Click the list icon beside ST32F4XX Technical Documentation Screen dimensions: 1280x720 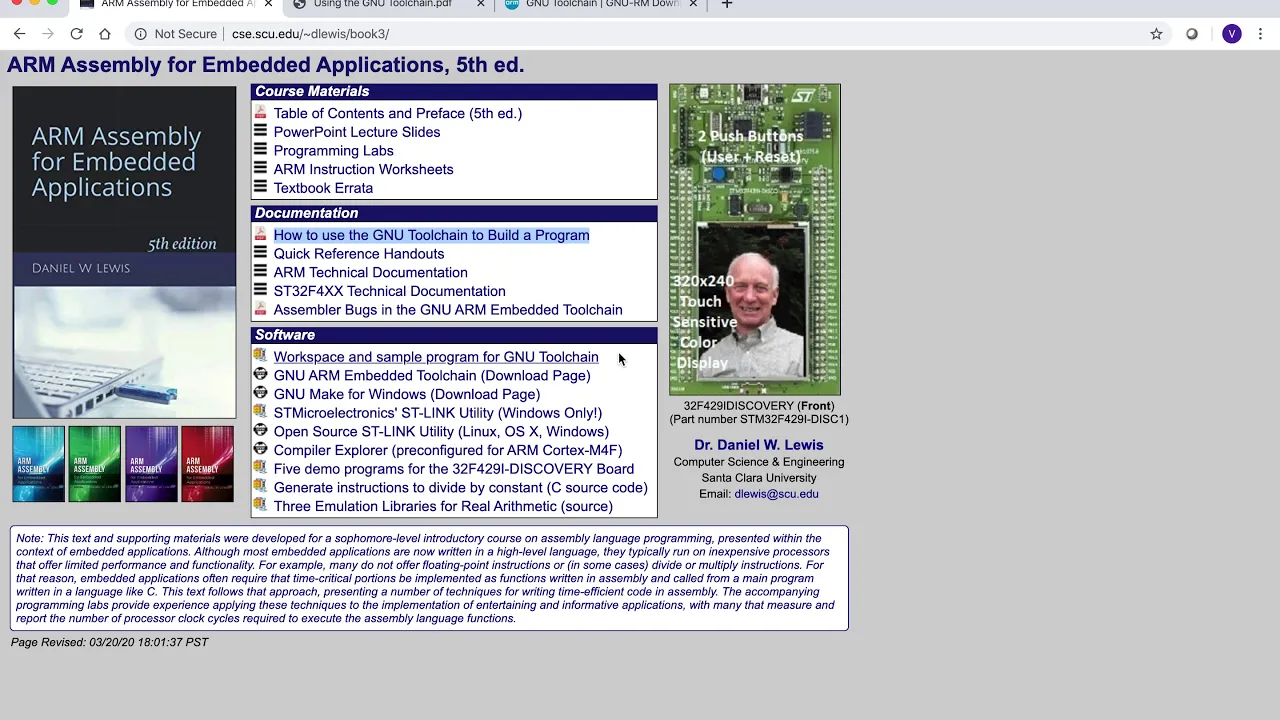tap(260, 291)
